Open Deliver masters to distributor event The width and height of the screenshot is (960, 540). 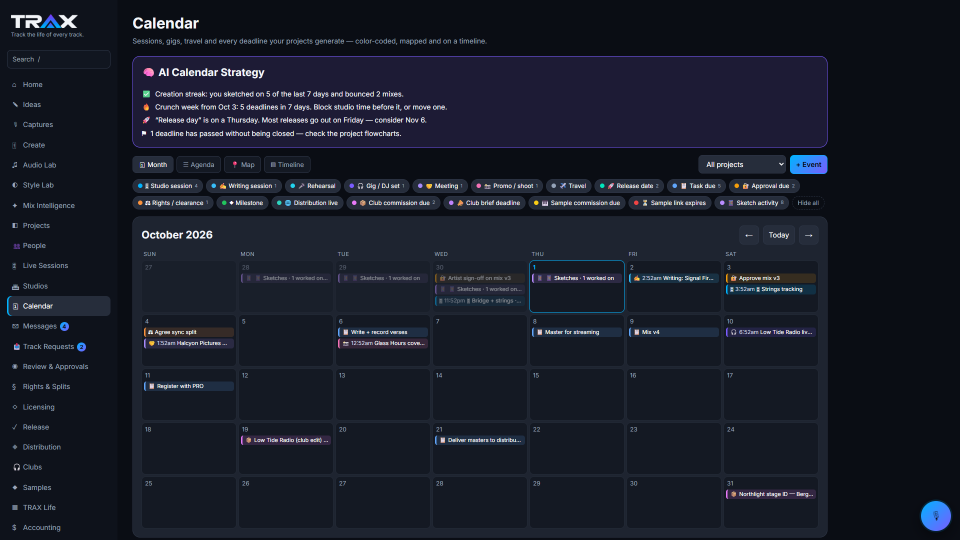click(x=479, y=440)
